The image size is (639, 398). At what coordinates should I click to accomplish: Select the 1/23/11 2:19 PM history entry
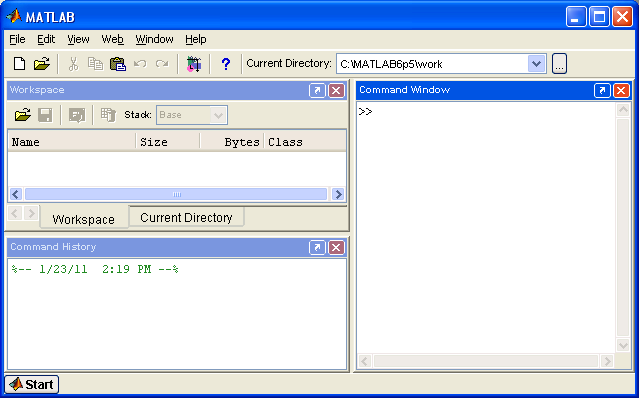click(95, 270)
